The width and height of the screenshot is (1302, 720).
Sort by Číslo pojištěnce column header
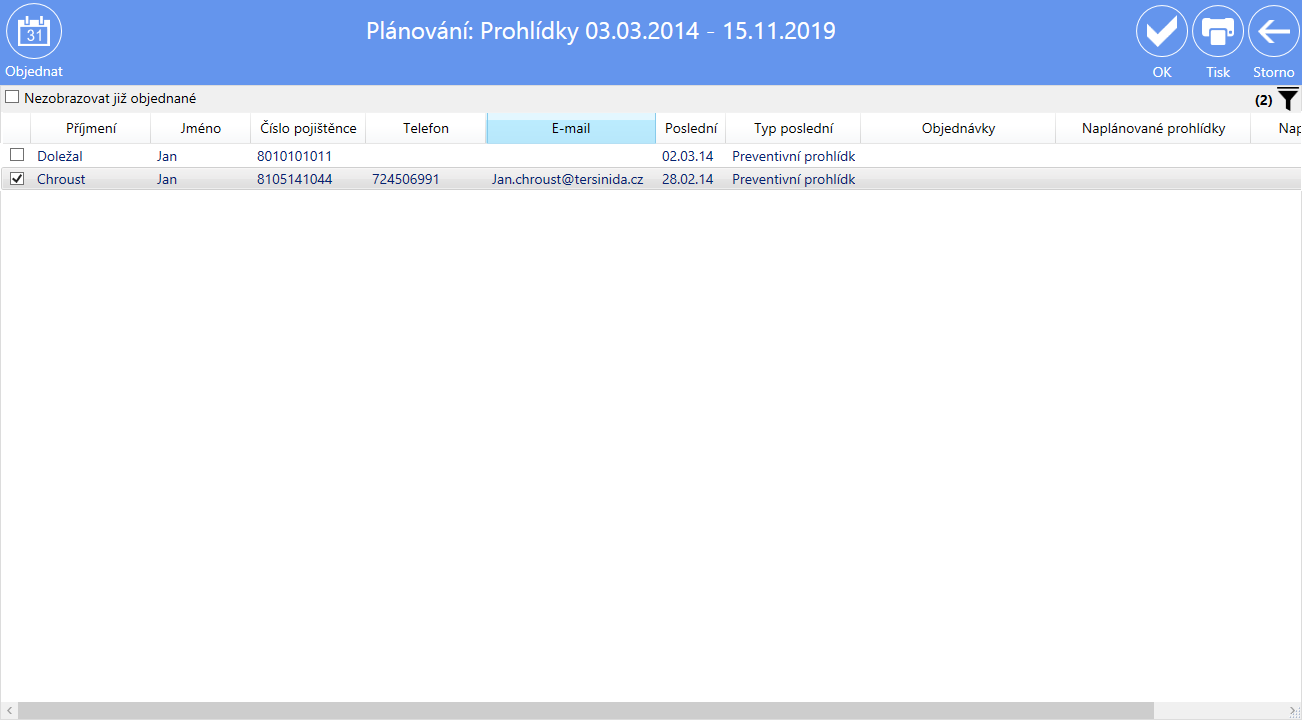click(x=308, y=128)
